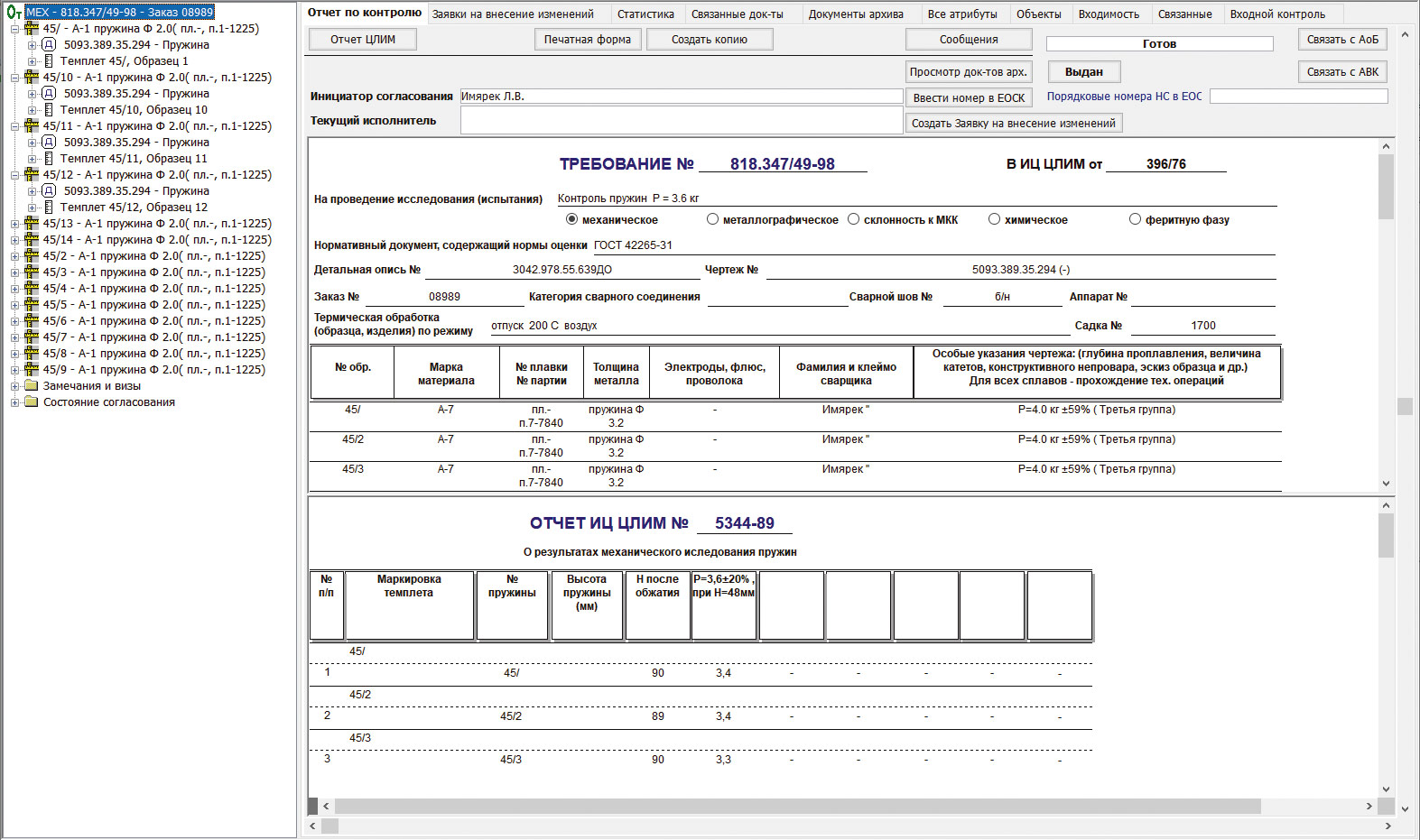The image size is (1420, 840).
Task: Select the химическое radio option
Action: tap(994, 219)
